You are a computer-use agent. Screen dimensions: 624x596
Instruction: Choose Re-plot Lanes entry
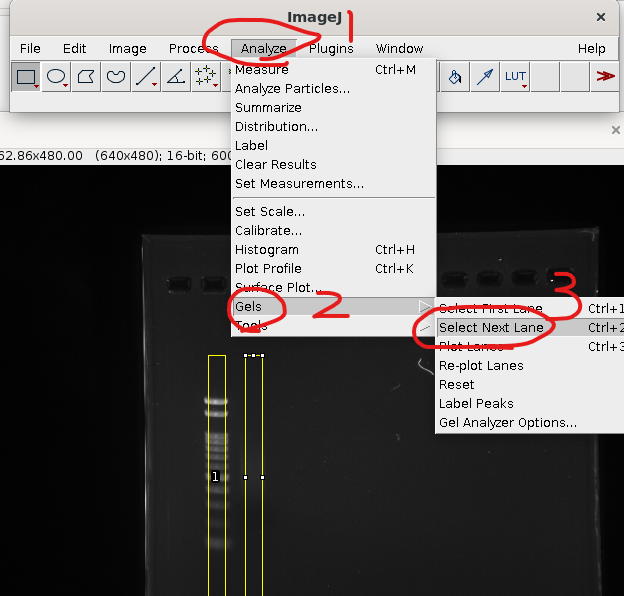pyautogui.click(x=530, y=366)
